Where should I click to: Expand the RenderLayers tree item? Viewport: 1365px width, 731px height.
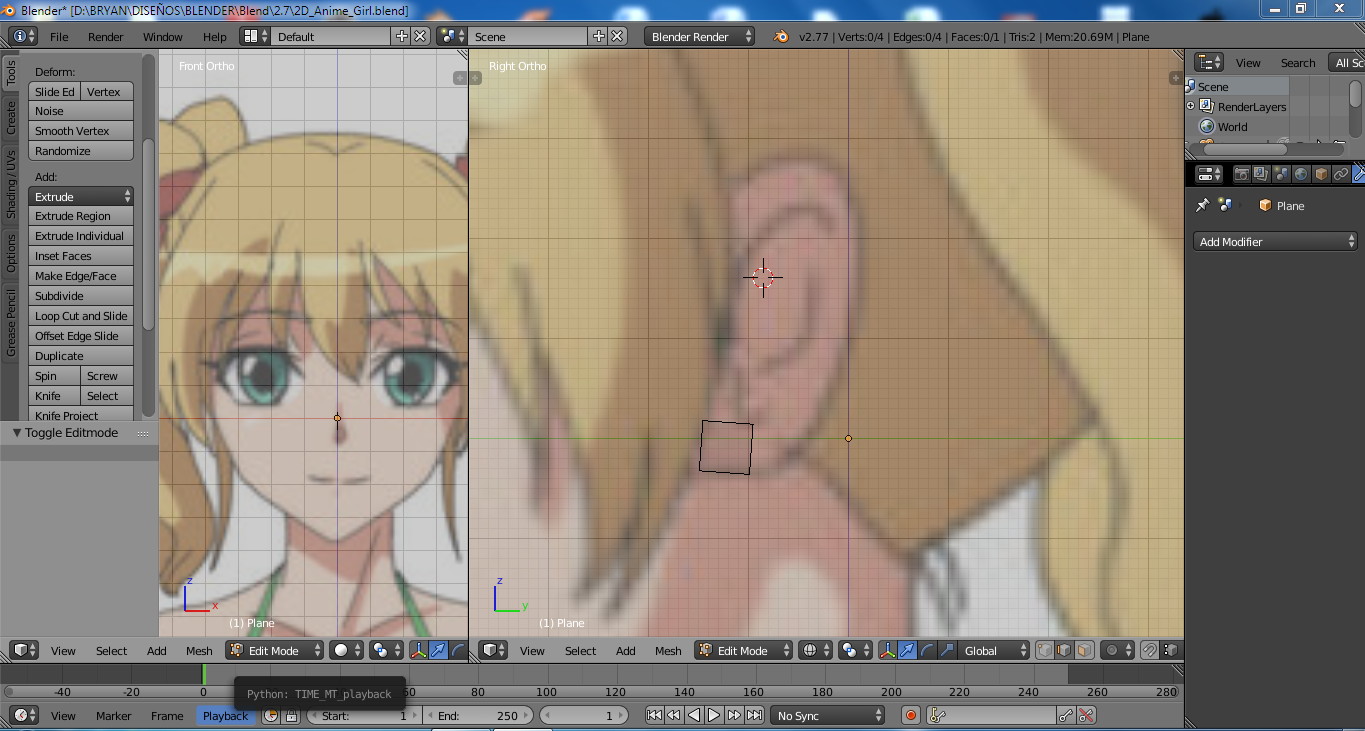pos(1190,106)
